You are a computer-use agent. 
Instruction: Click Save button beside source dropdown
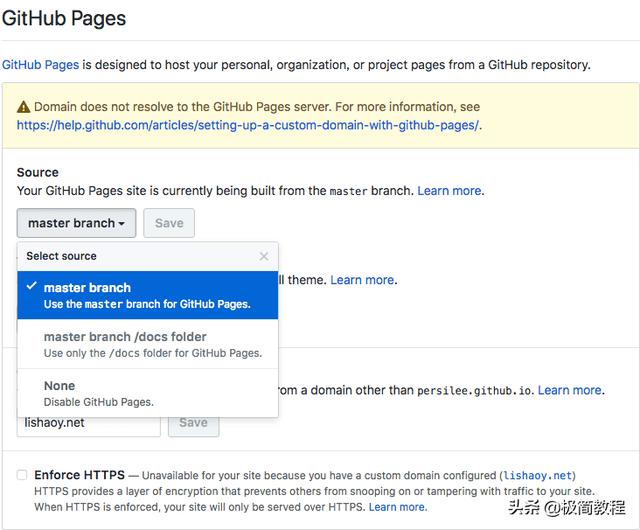[x=169, y=223]
